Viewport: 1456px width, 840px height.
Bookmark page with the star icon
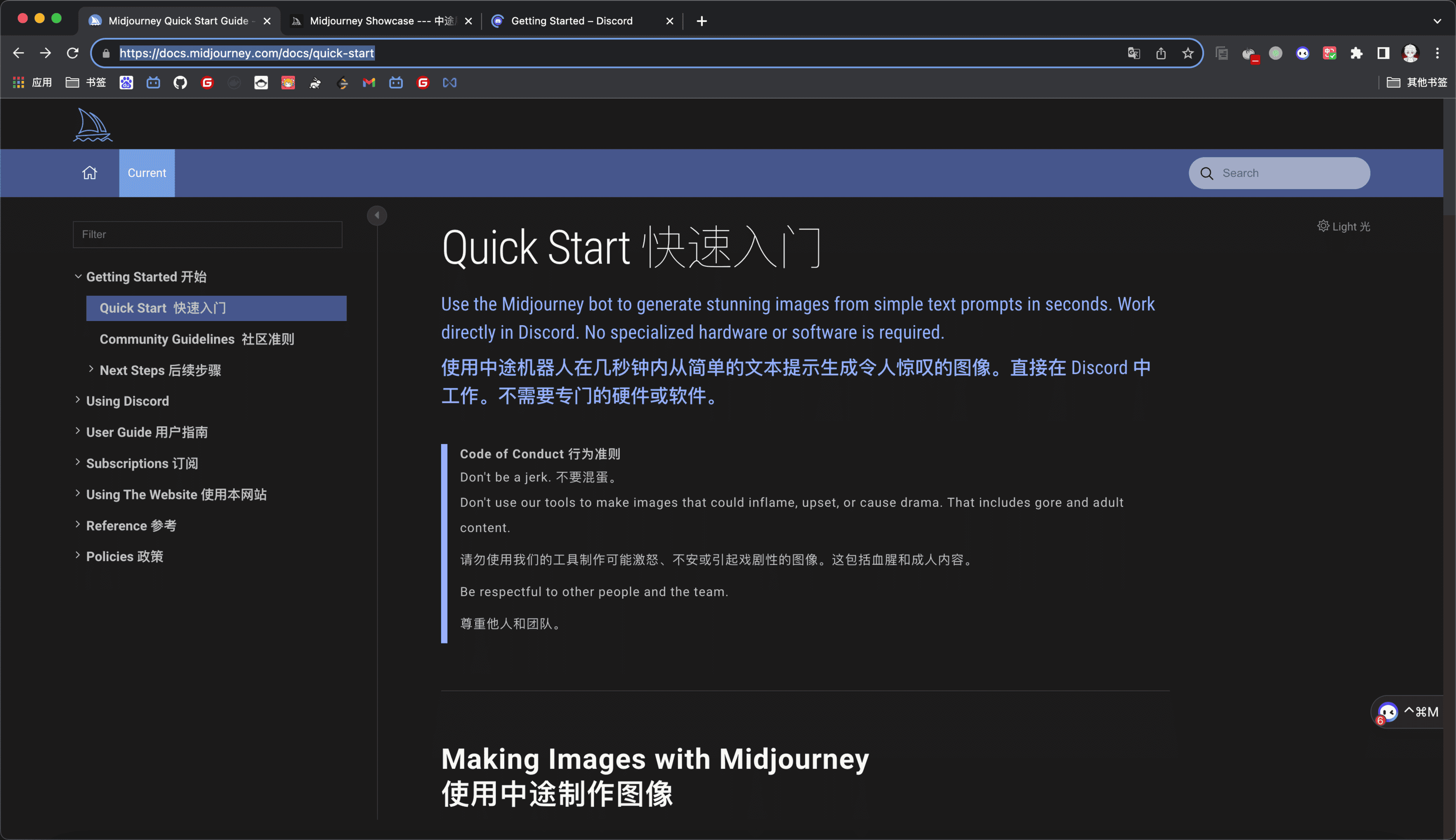[1188, 53]
